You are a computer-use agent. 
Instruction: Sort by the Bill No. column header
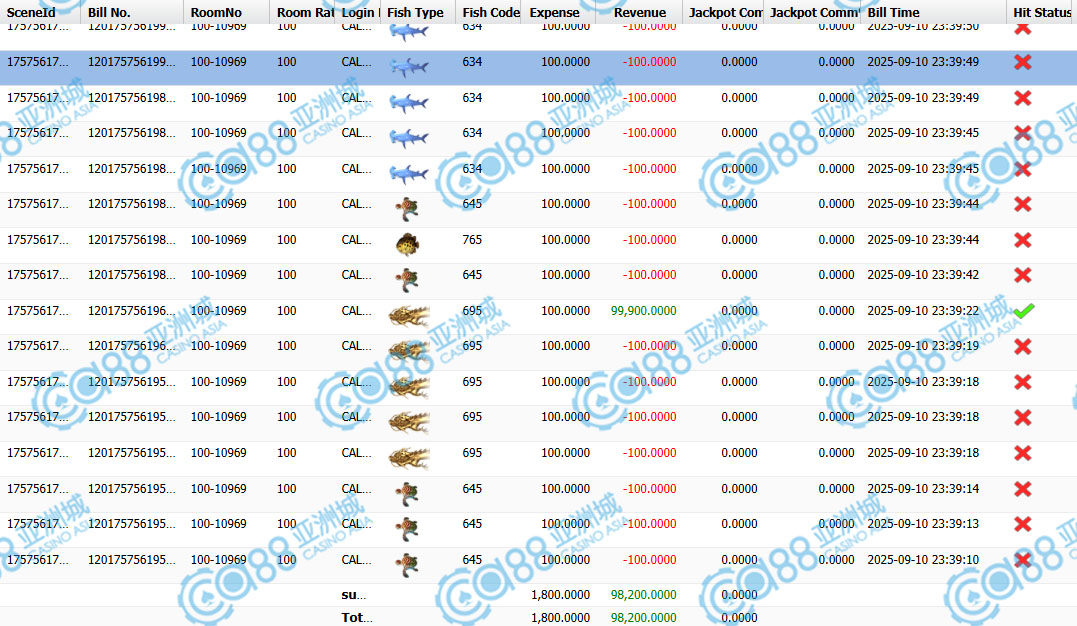pos(109,13)
